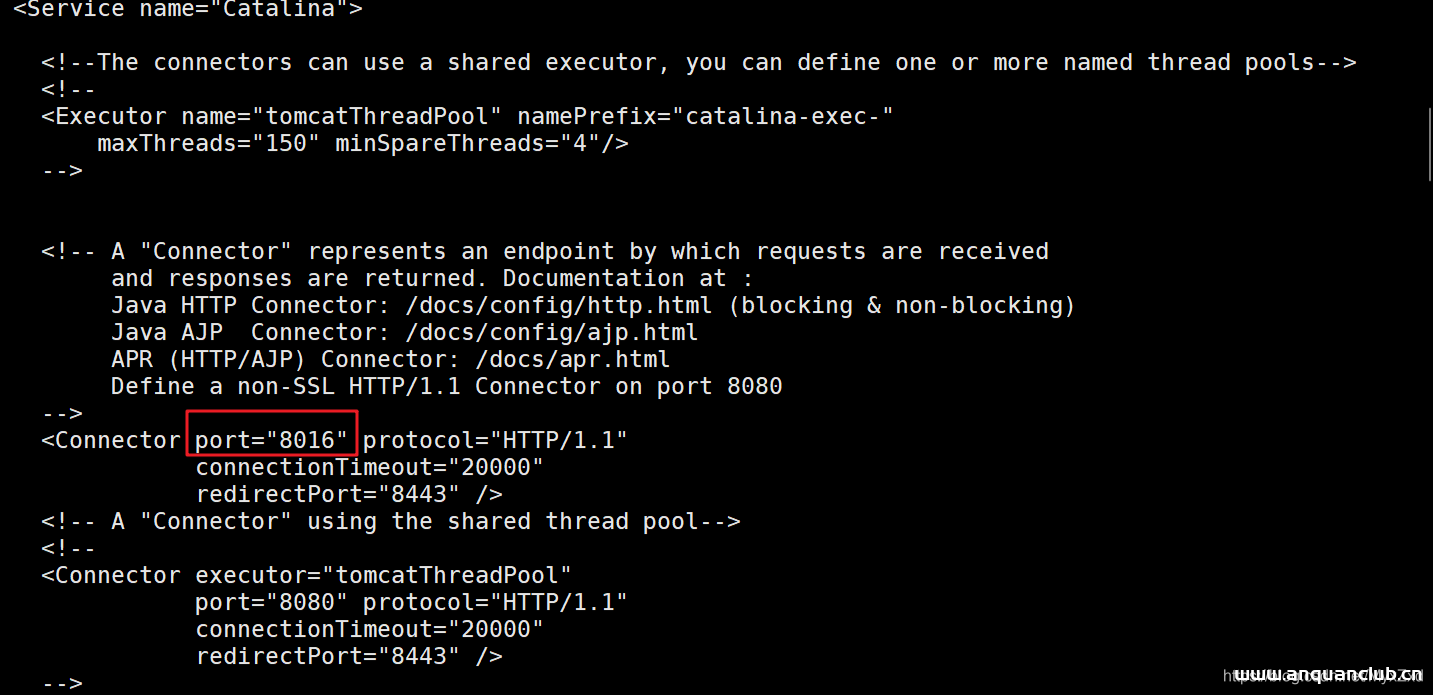Image resolution: width=1433 pixels, height=695 pixels.
Task: Click the red-highlighted port="8016" attribute
Action: point(271,440)
